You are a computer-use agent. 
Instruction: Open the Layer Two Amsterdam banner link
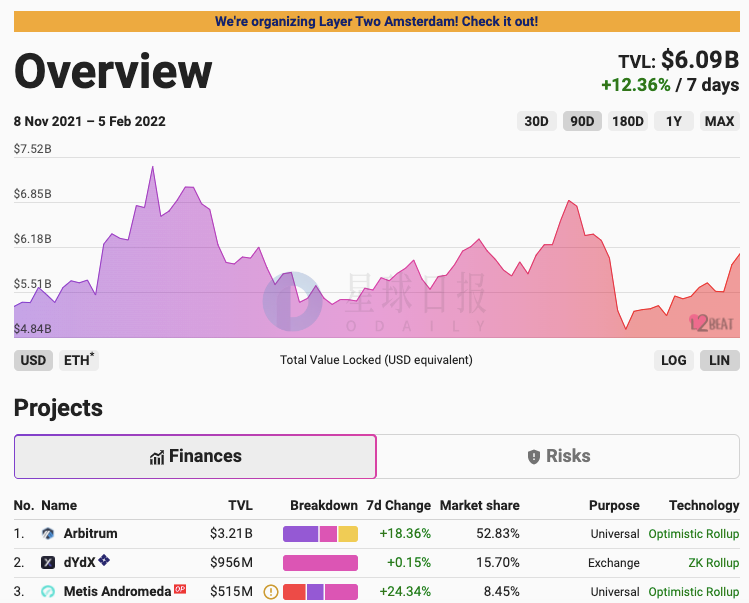376,22
